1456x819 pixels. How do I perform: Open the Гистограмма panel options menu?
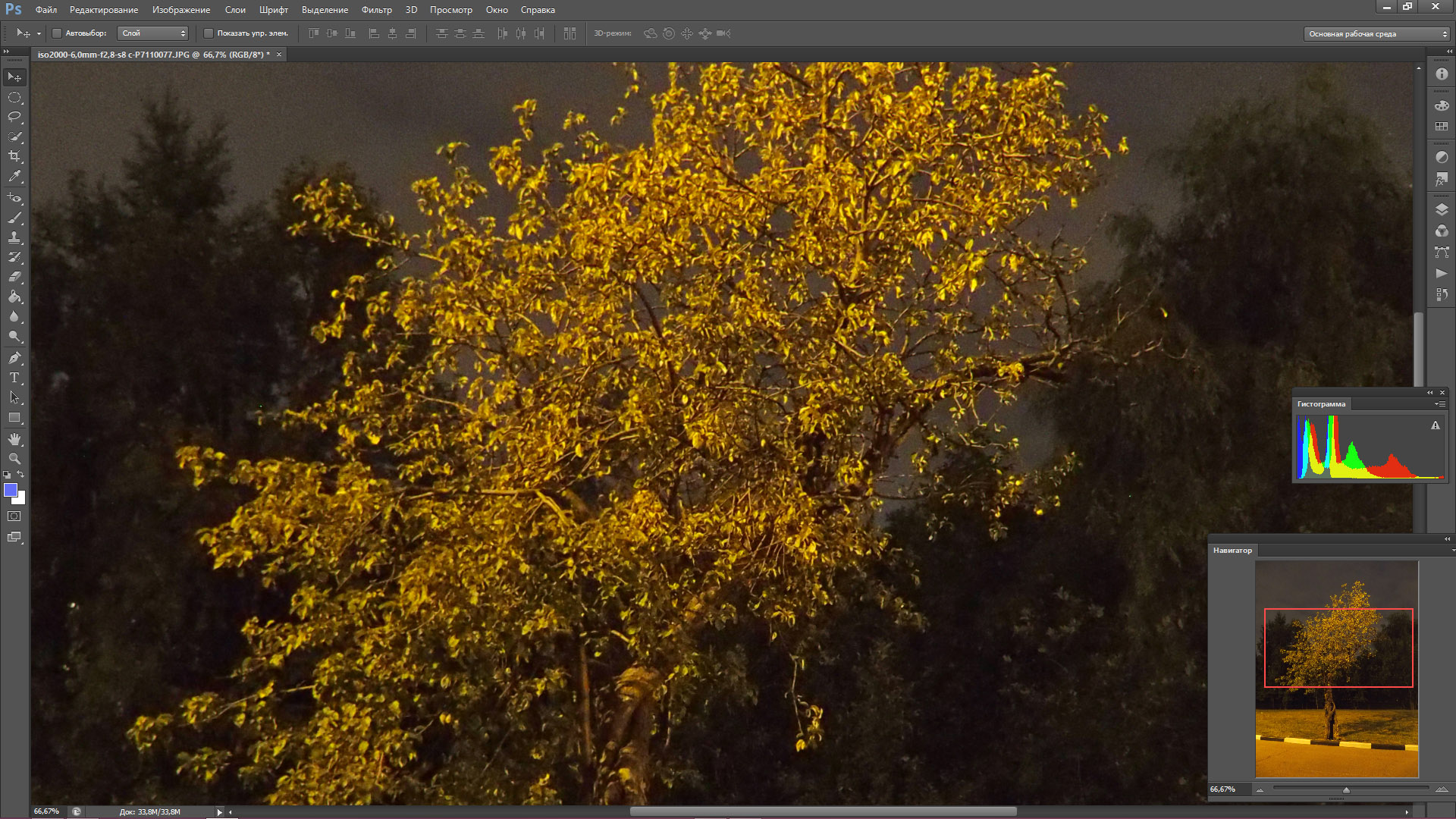[x=1439, y=404]
